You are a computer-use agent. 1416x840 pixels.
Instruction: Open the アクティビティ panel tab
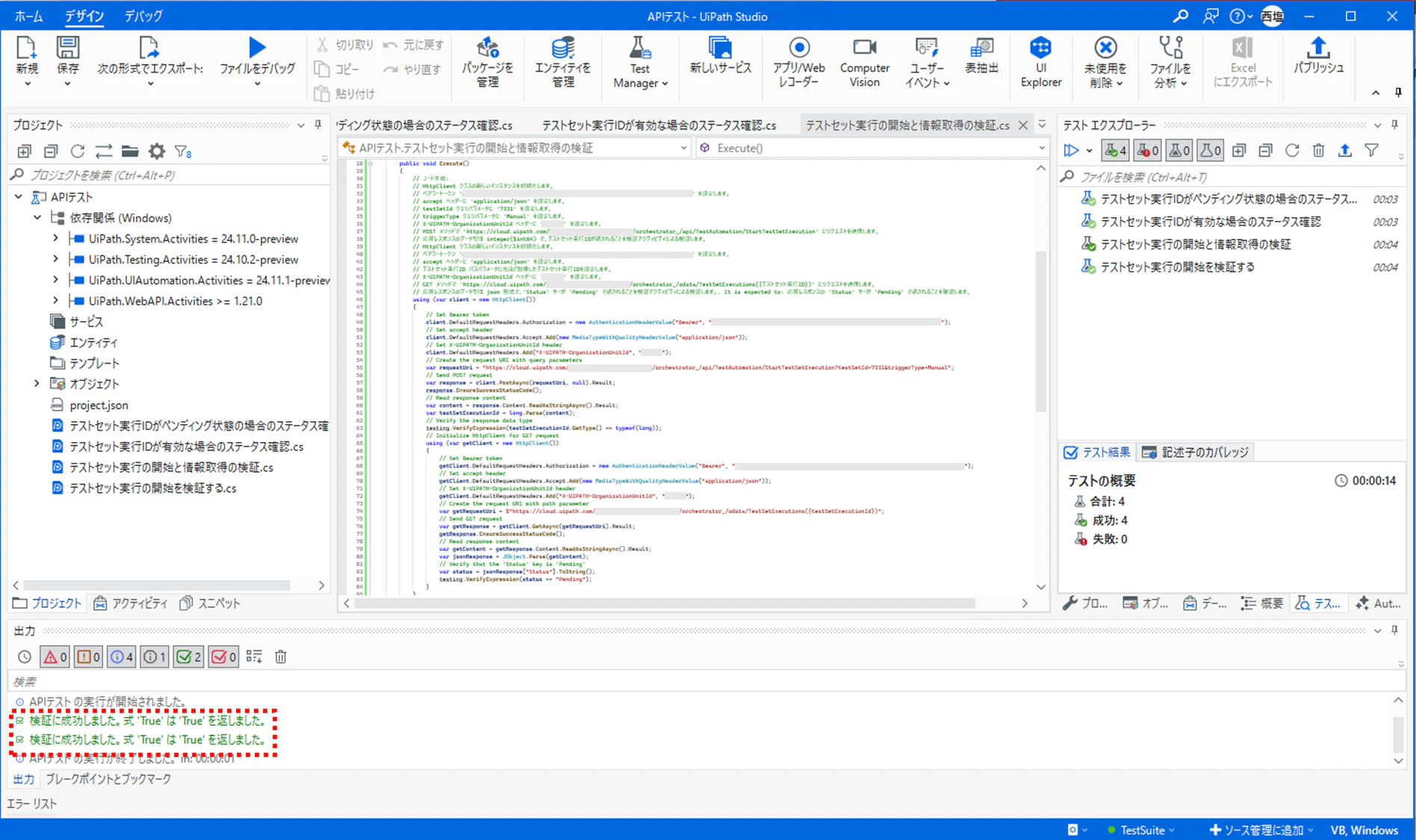(131, 603)
